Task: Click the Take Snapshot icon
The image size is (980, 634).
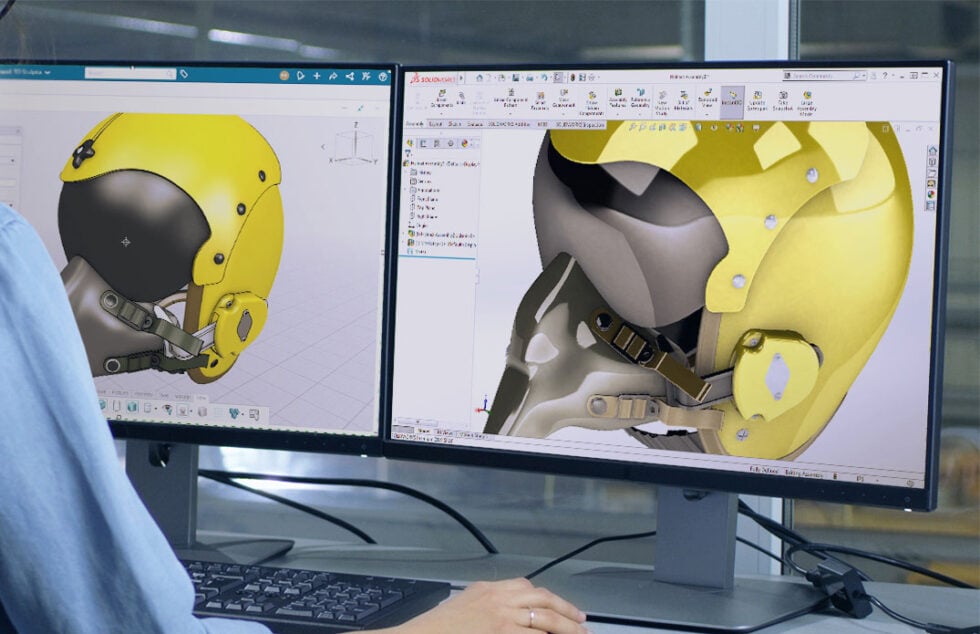Action: point(783,99)
